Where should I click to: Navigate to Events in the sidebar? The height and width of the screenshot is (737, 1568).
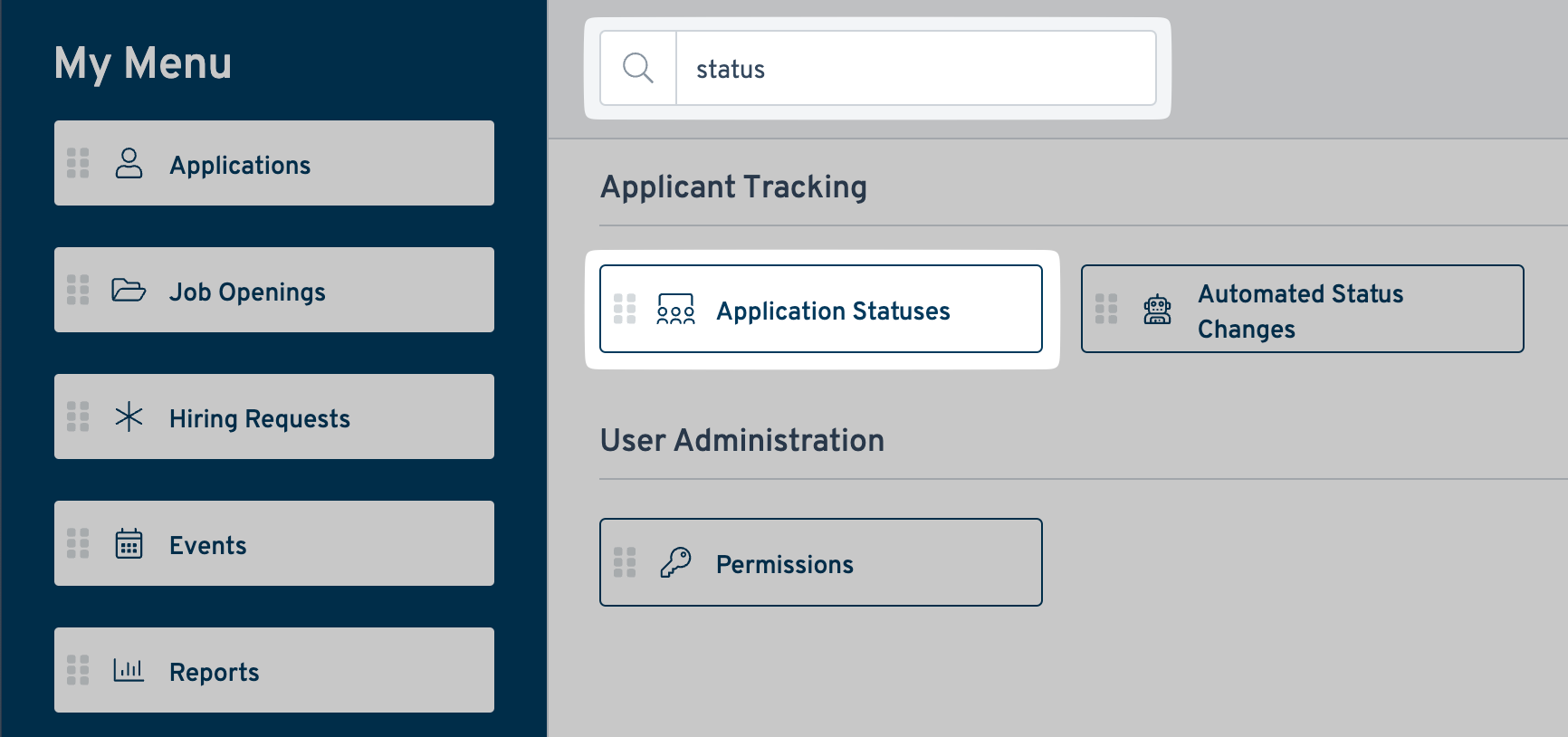tap(207, 545)
